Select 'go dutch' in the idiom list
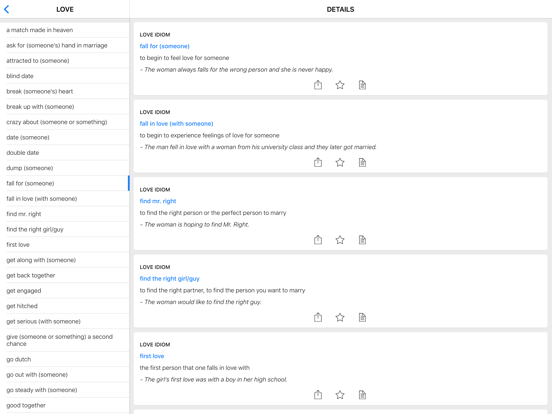Image resolution: width=552 pixels, height=414 pixels. pyautogui.click(x=64, y=359)
